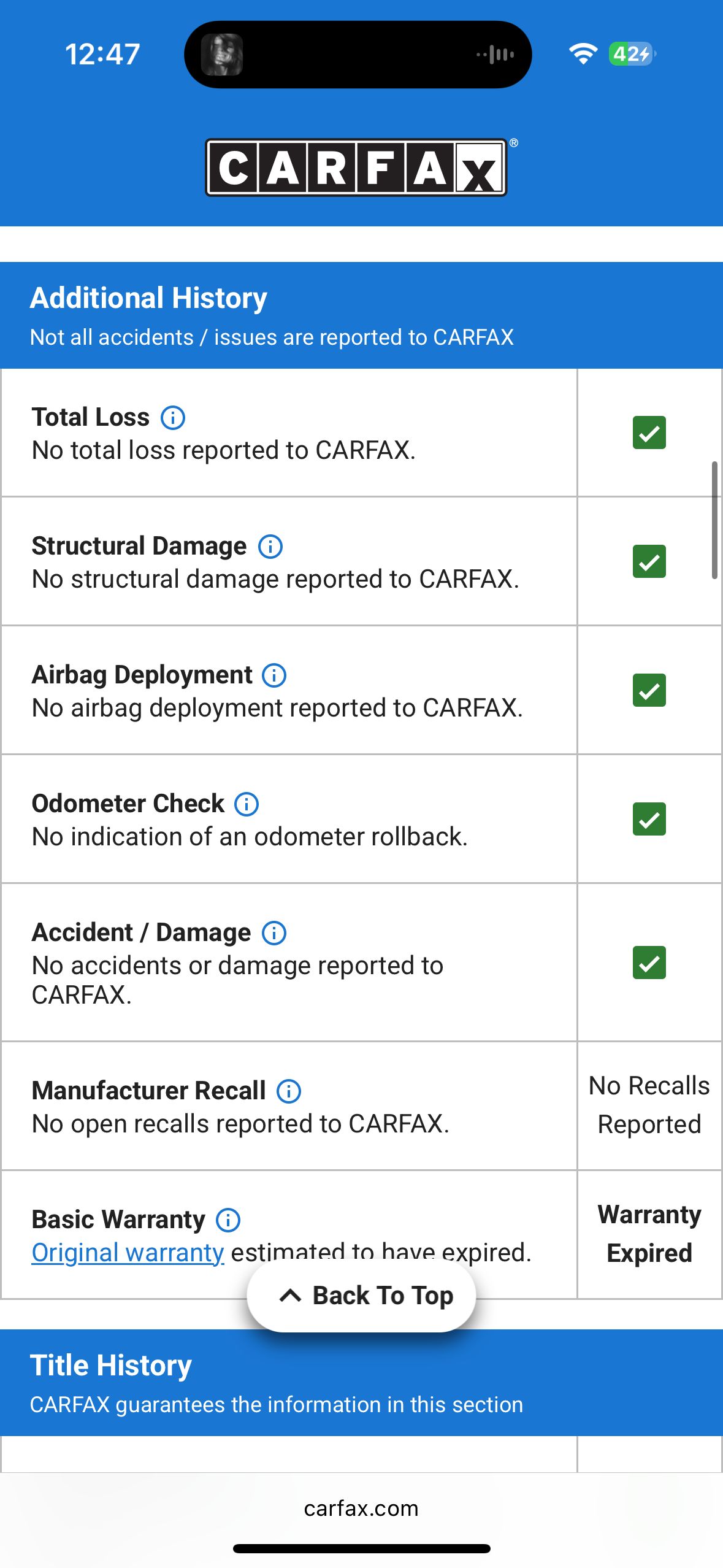Tap the Structural Damage info icon
This screenshot has width=723, height=1568.
[x=270, y=547]
